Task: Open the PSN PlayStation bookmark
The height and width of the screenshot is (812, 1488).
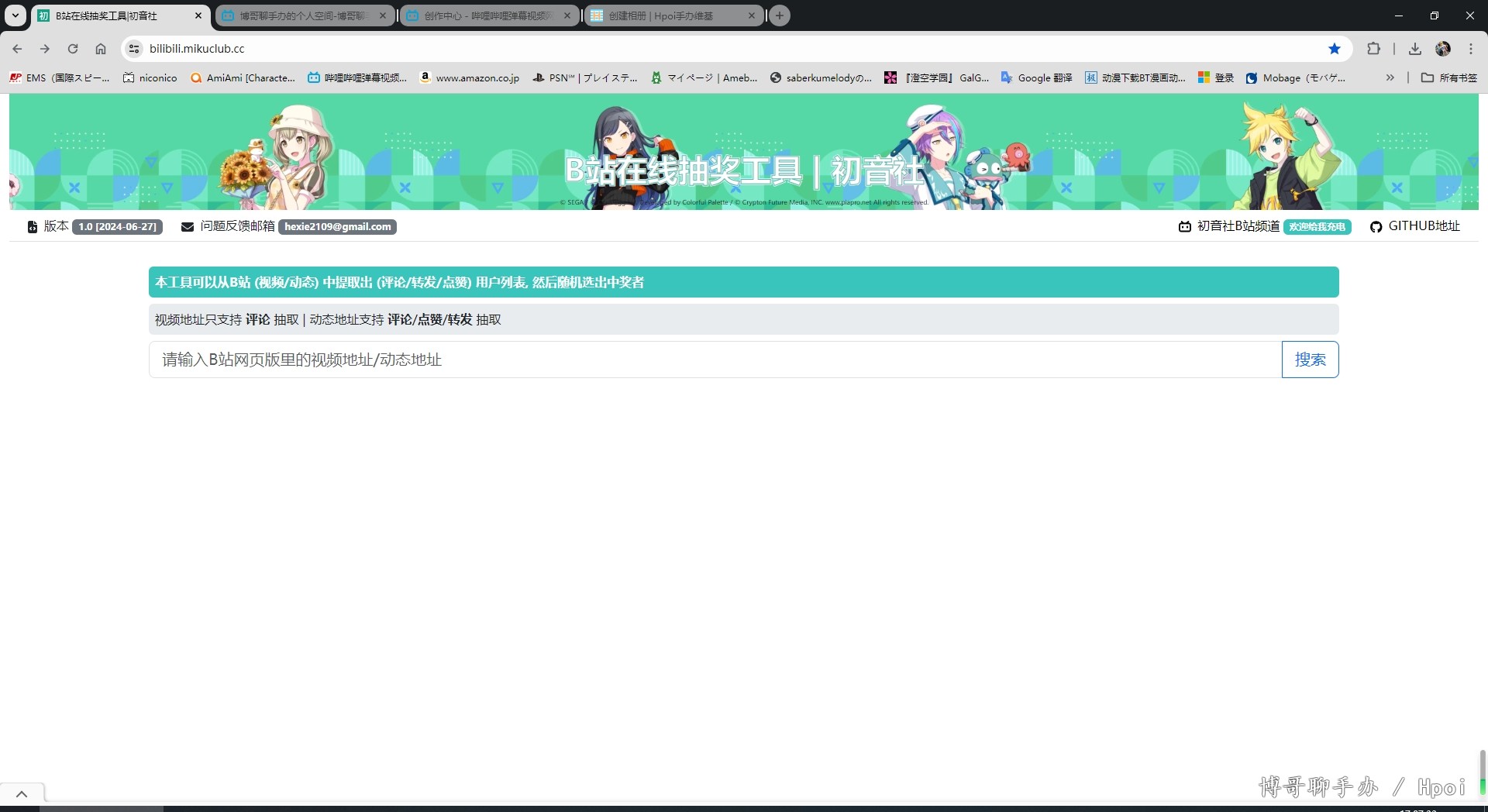Action: coord(585,77)
